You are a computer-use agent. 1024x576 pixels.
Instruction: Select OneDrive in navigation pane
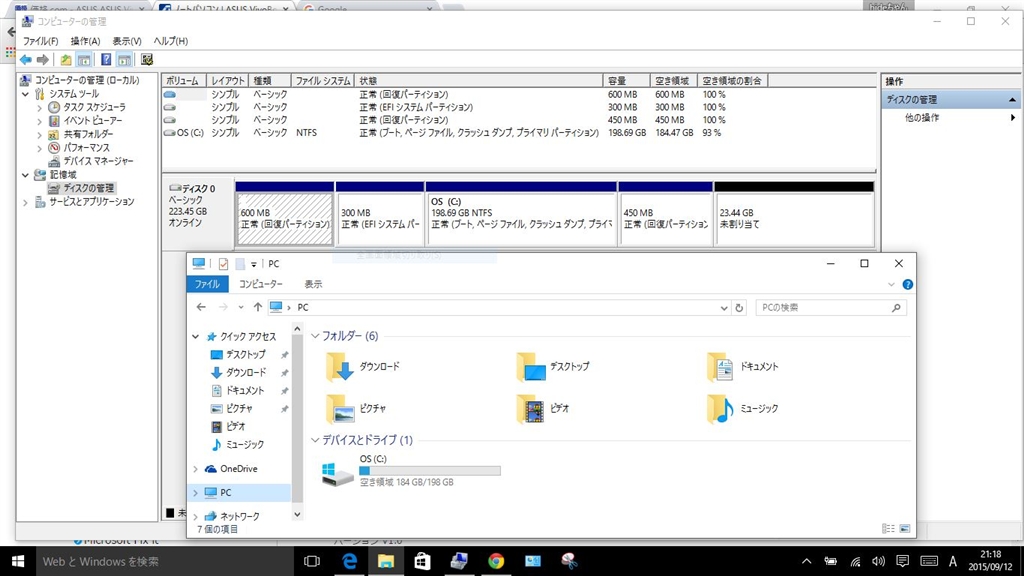click(238, 469)
